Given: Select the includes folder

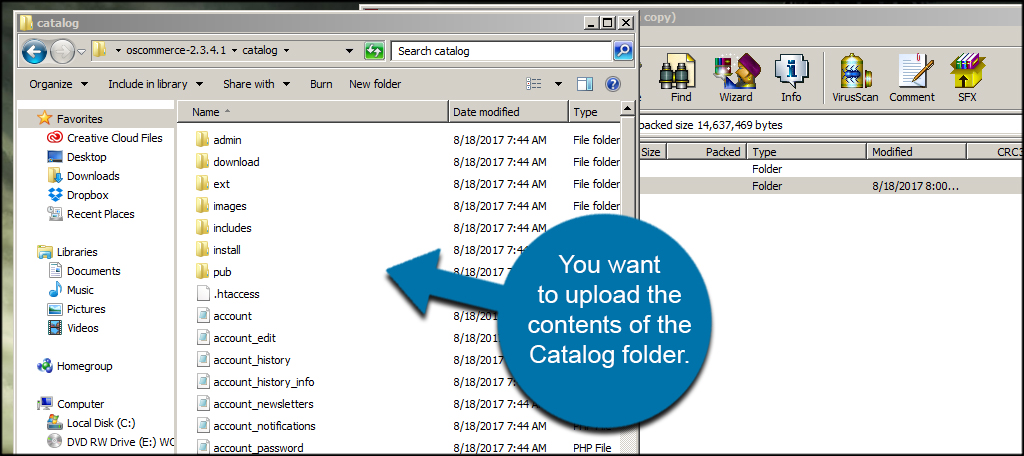Looking at the screenshot, I should [x=223, y=228].
